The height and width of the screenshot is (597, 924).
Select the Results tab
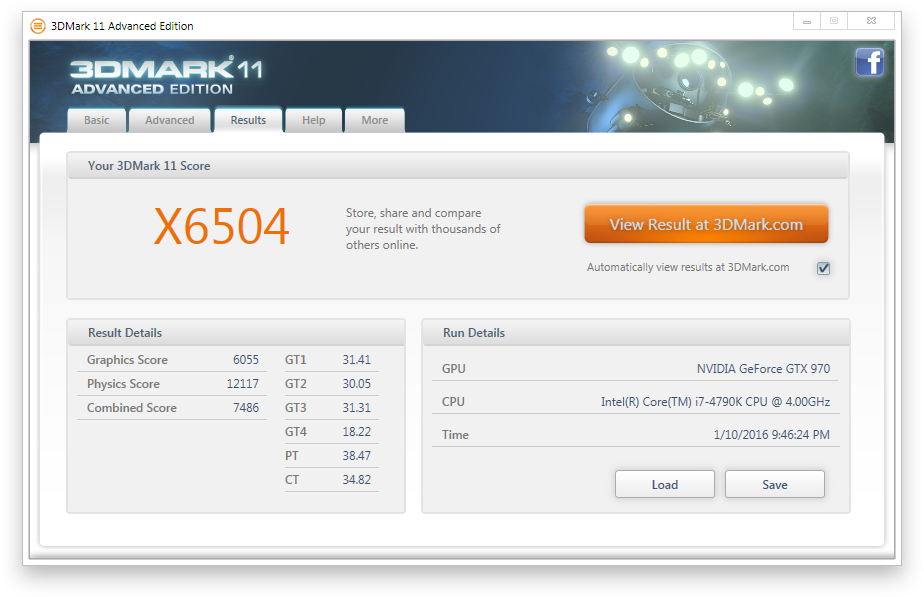coord(248,120)
